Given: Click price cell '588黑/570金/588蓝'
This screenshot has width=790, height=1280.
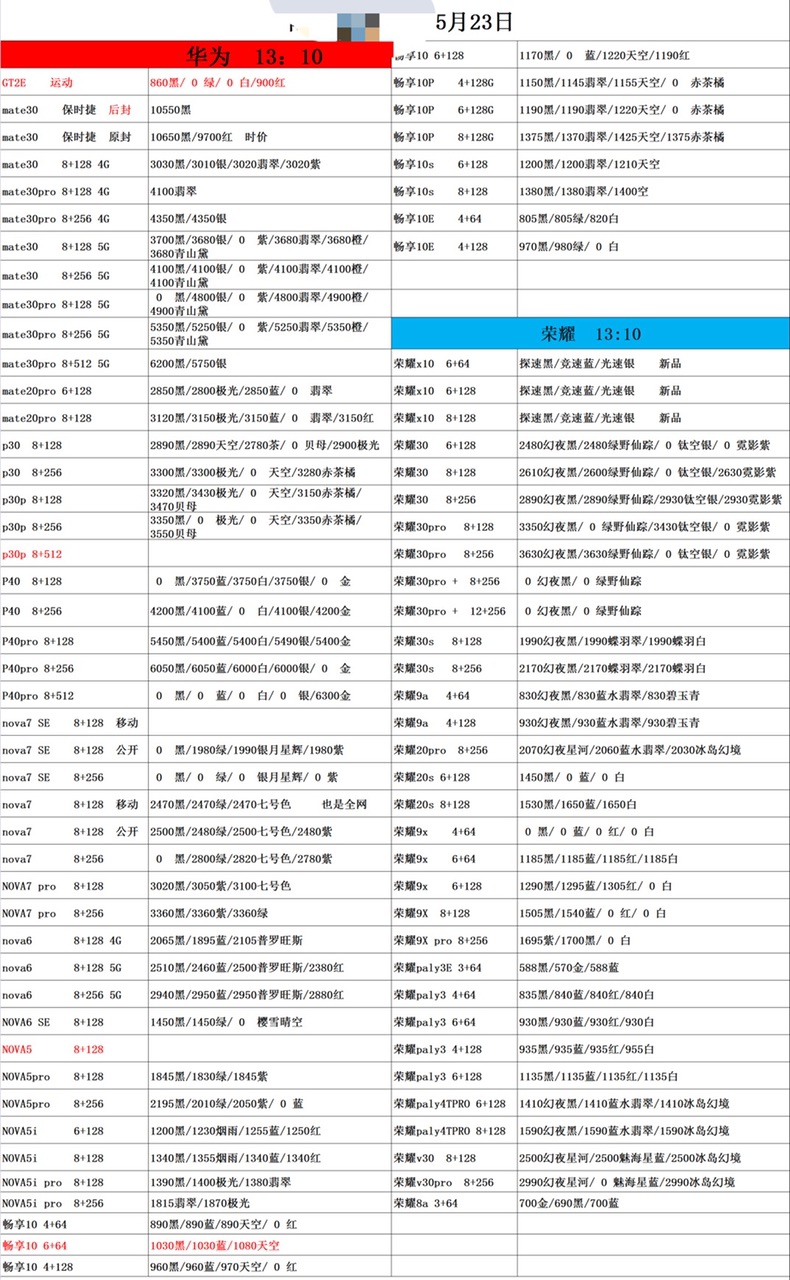Looking at the screenshot, I should pyautogui.click(x=653, y=968).
